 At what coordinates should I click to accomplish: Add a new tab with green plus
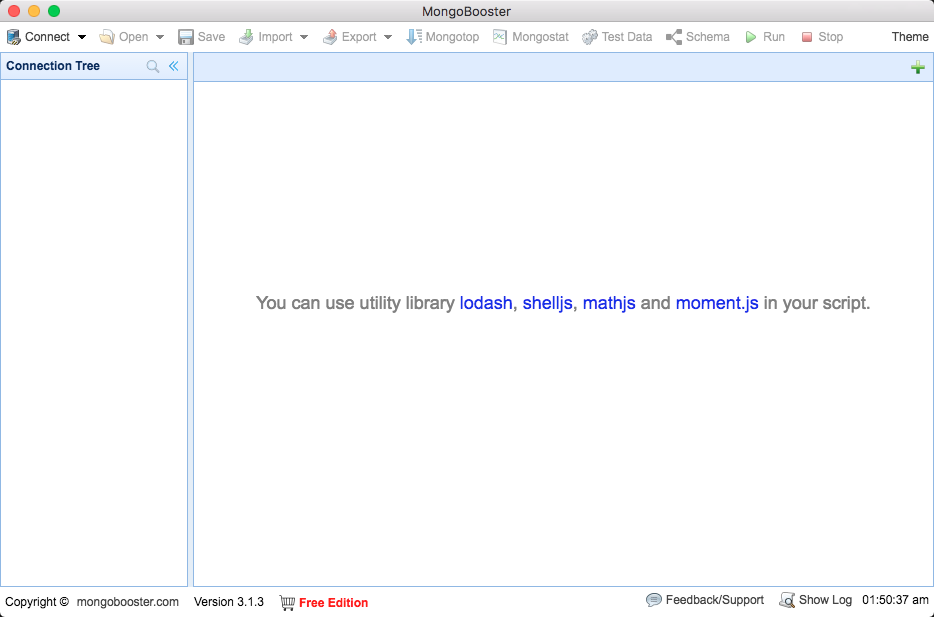(x=918, y=67)
